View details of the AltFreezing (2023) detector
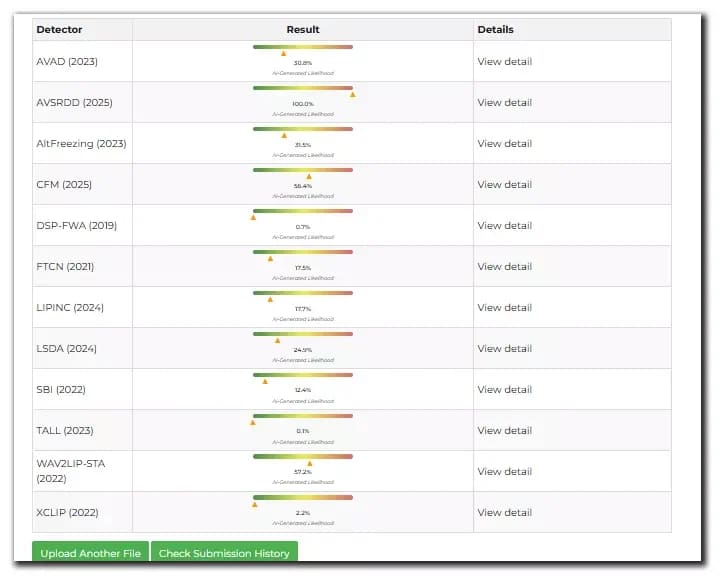The width and height of the screenshot is (720, 580). 504,144
